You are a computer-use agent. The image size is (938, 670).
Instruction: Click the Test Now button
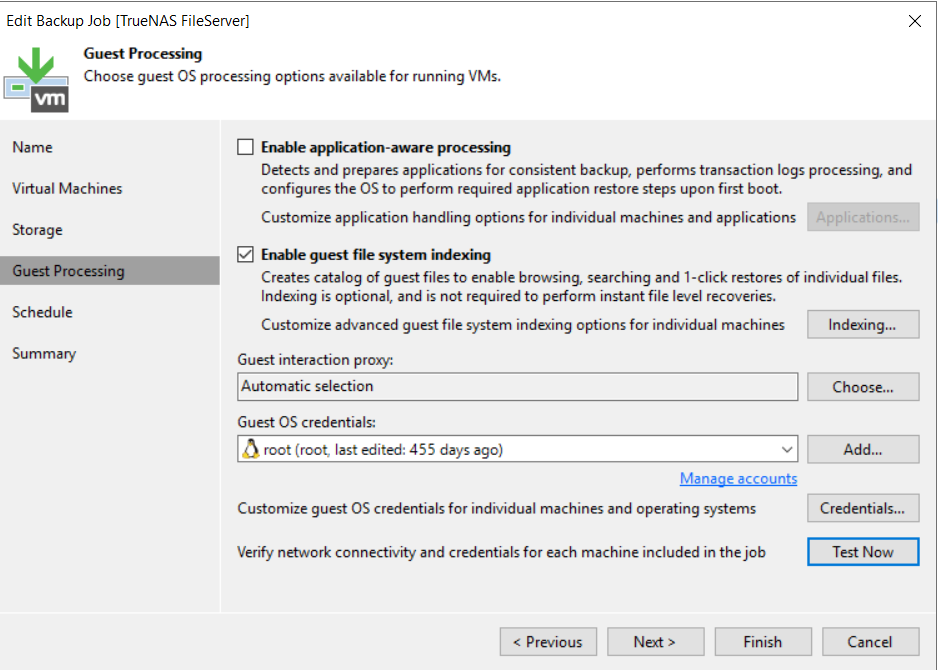tap(863, 552)
